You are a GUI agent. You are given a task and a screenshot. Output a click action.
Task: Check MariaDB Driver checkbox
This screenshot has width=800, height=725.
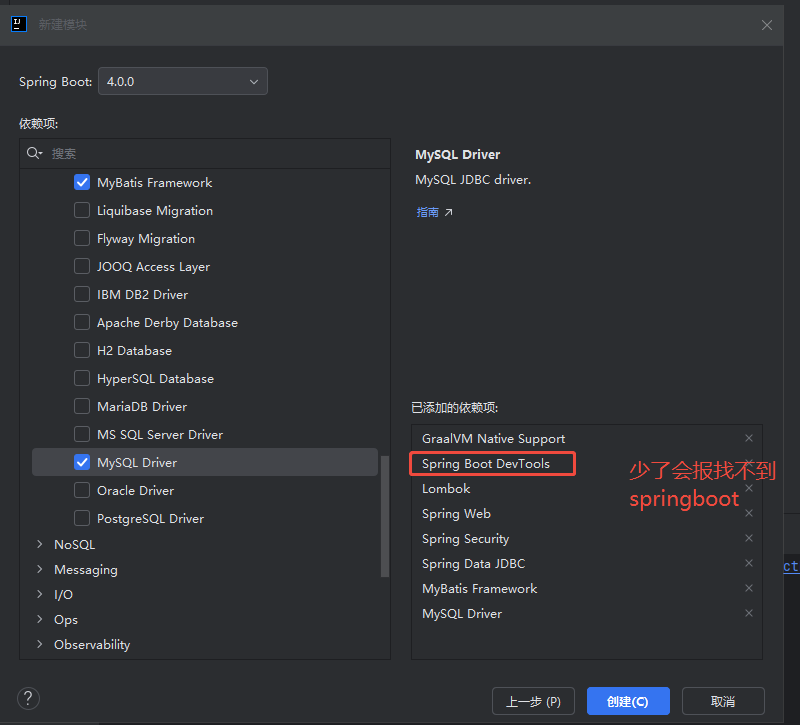pyautogui.click(x=82, y=406)
